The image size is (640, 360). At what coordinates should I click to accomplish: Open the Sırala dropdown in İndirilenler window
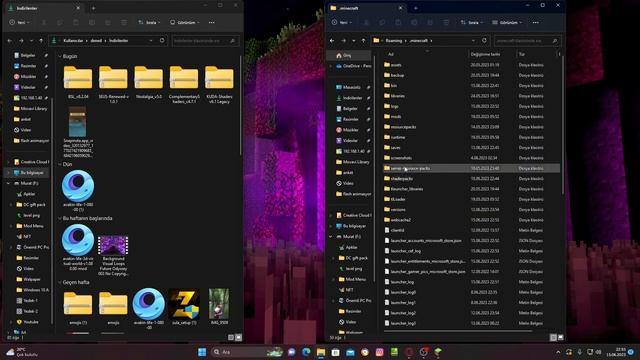(x=149, y=22)
